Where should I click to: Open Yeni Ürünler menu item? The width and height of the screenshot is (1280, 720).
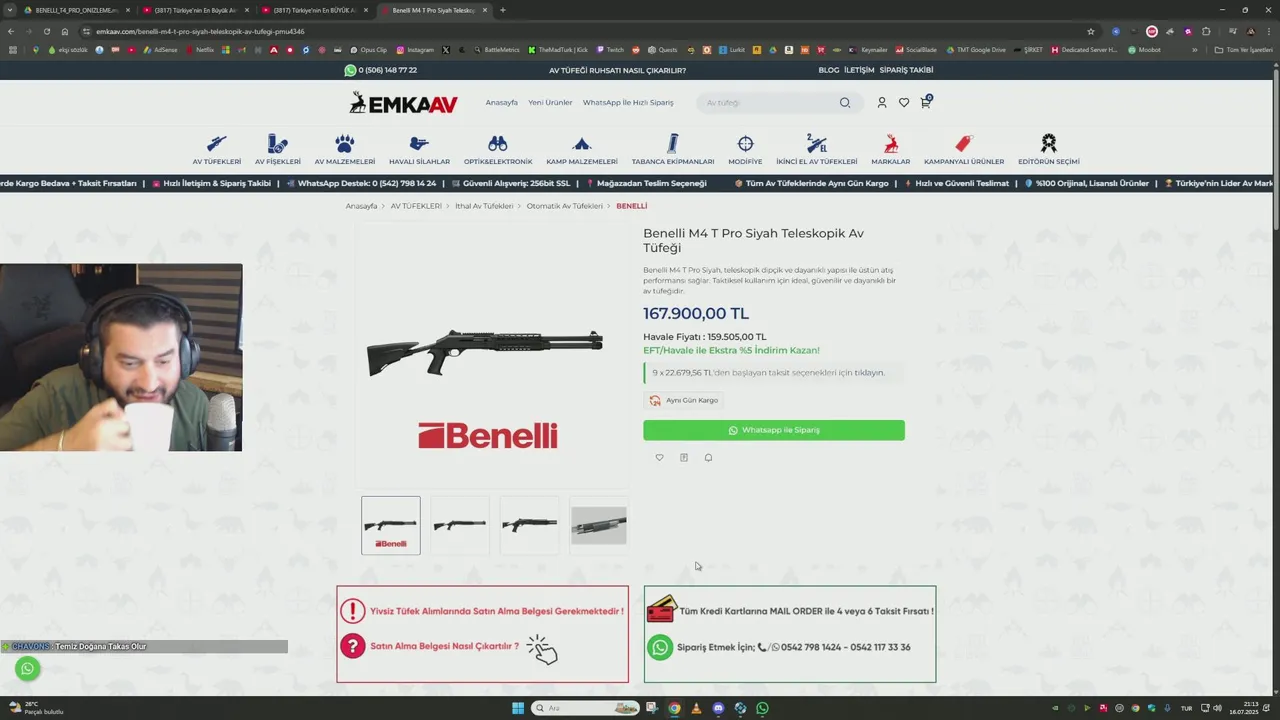550,102
